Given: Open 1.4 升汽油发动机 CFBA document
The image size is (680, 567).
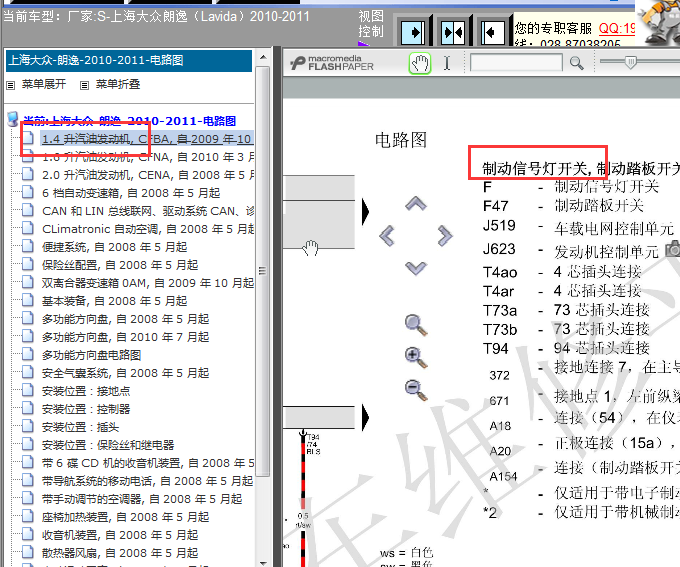Looking at the screenshot, I should (147, 139).
